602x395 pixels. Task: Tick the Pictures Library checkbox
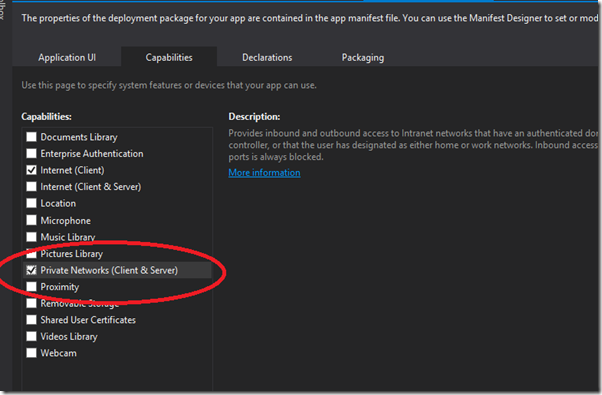pos(31,253)
